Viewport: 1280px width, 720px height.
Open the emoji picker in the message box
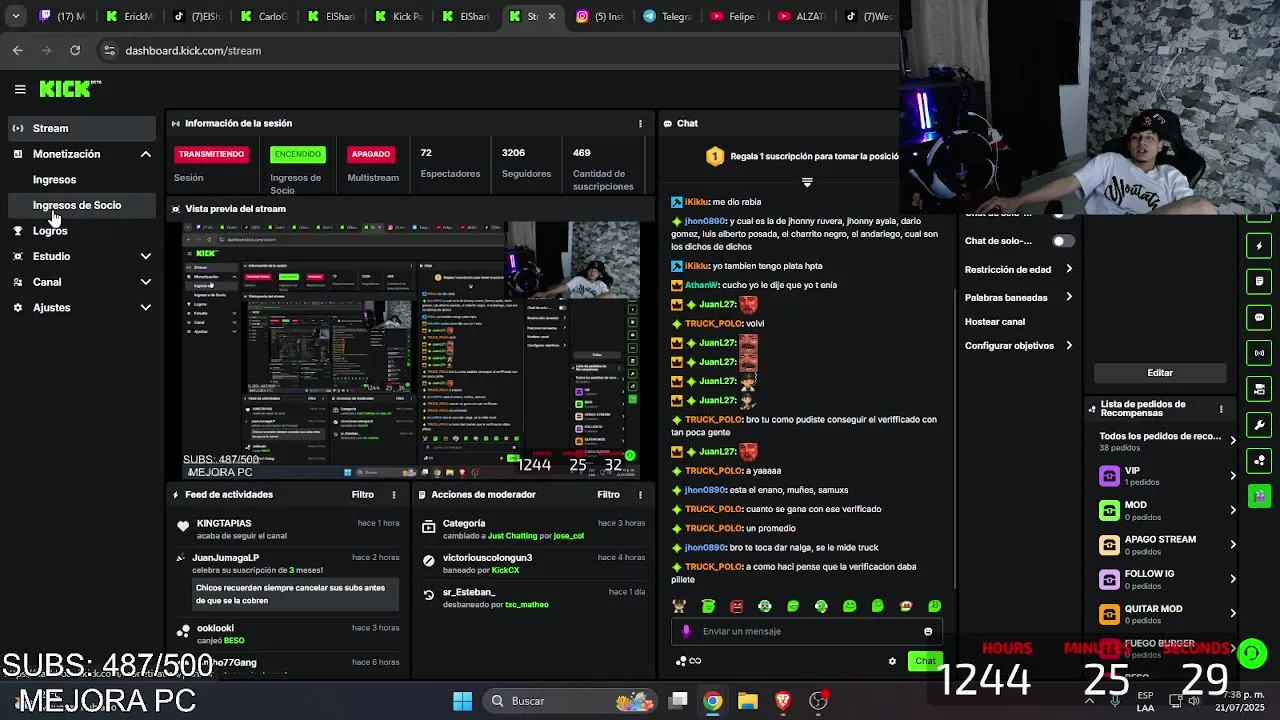tap(928, 631)
